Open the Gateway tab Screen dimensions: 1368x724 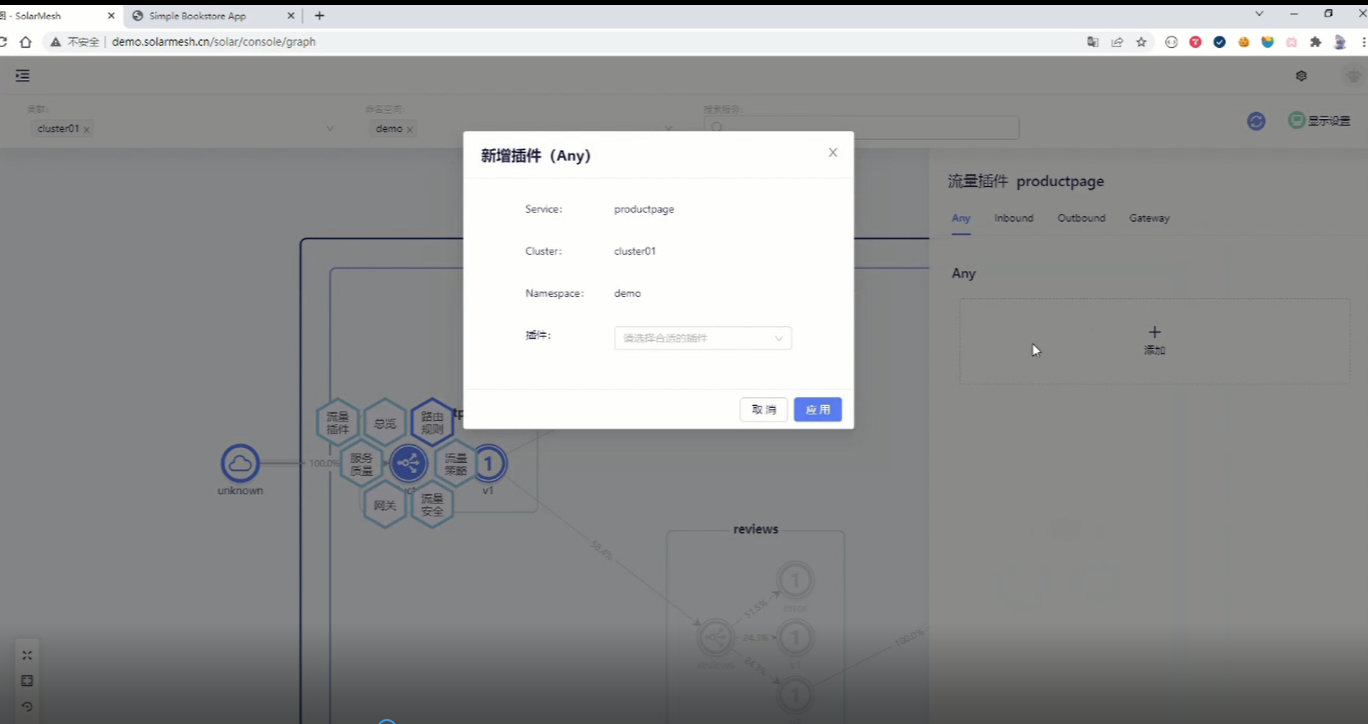tap(1149, 218)
